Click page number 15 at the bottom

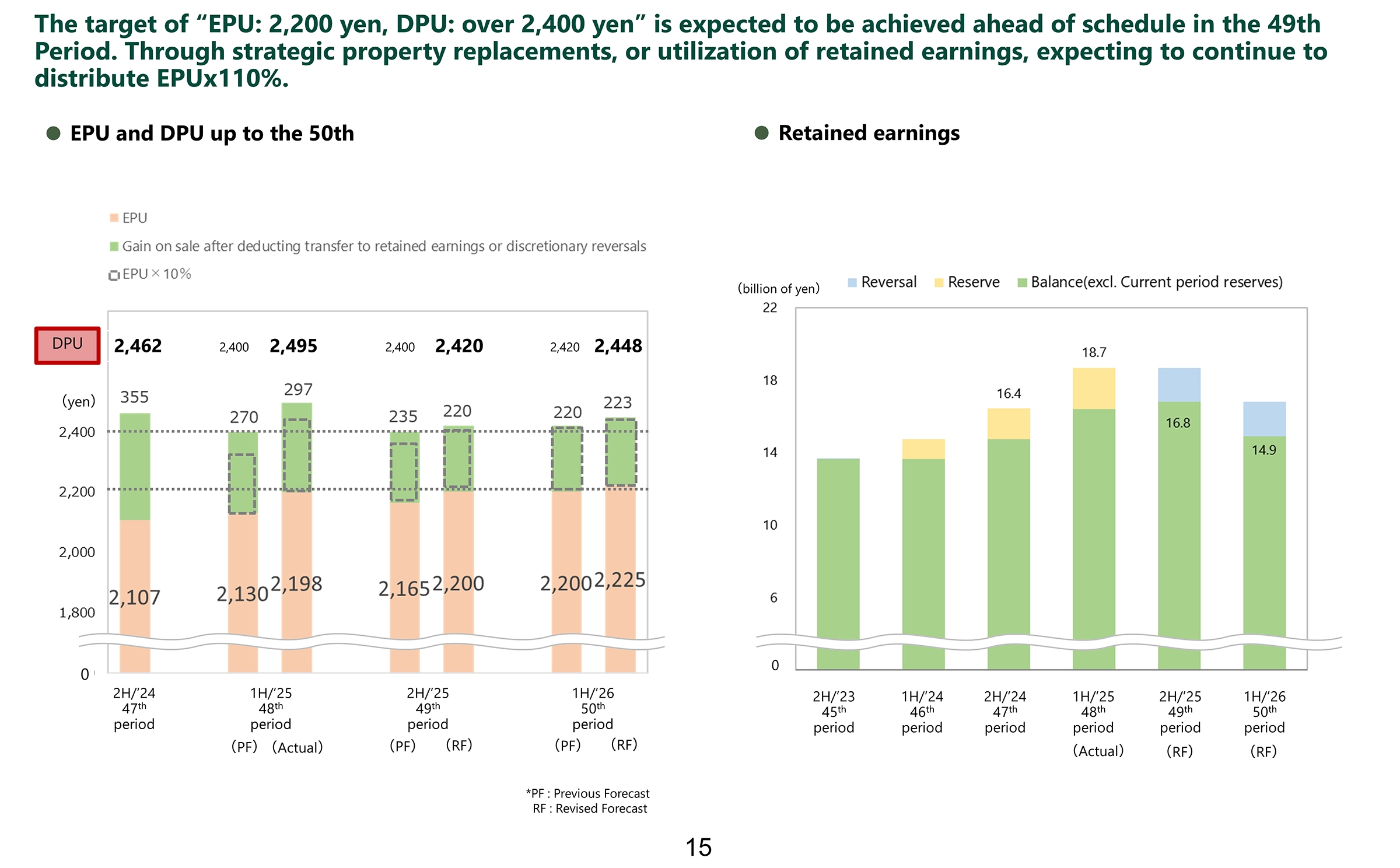698,847
